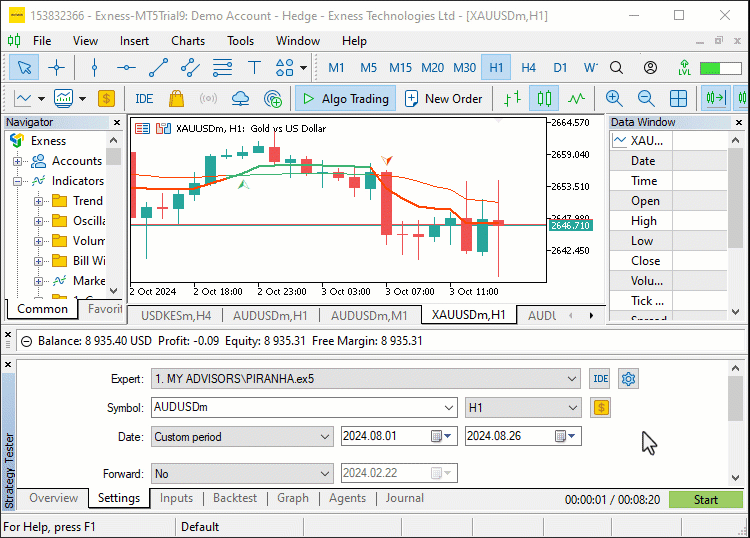This screenshot has height=538, width=750.
Task: Click the LVL signal level icon
Action: coord(684,67)
